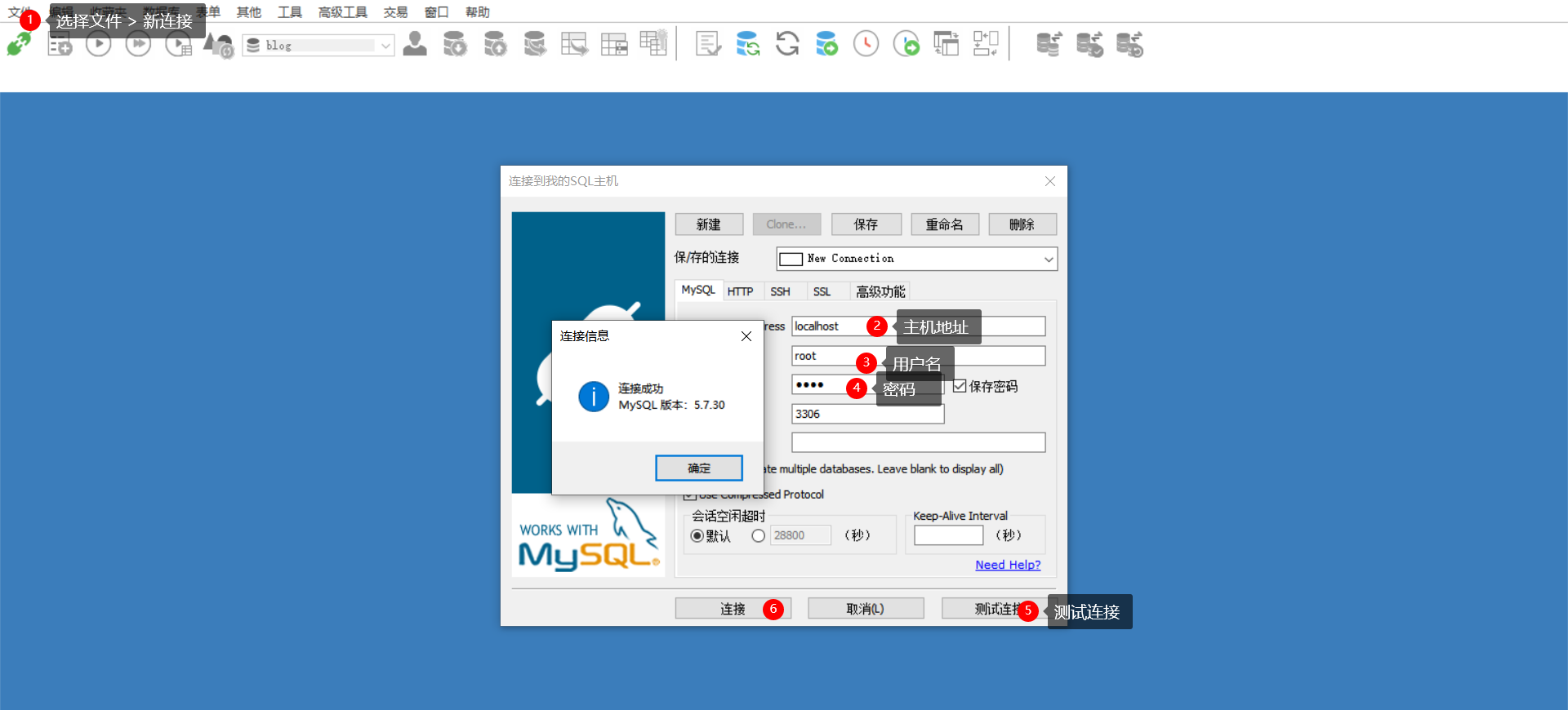Select the 默认 session timeout radio button

pos(697,535)
